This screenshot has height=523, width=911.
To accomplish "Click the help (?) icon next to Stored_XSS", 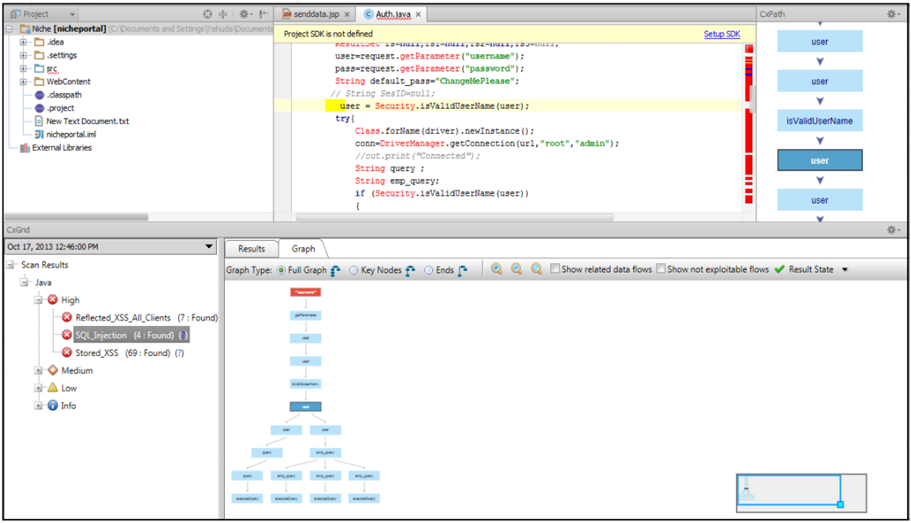I will 179,353.
